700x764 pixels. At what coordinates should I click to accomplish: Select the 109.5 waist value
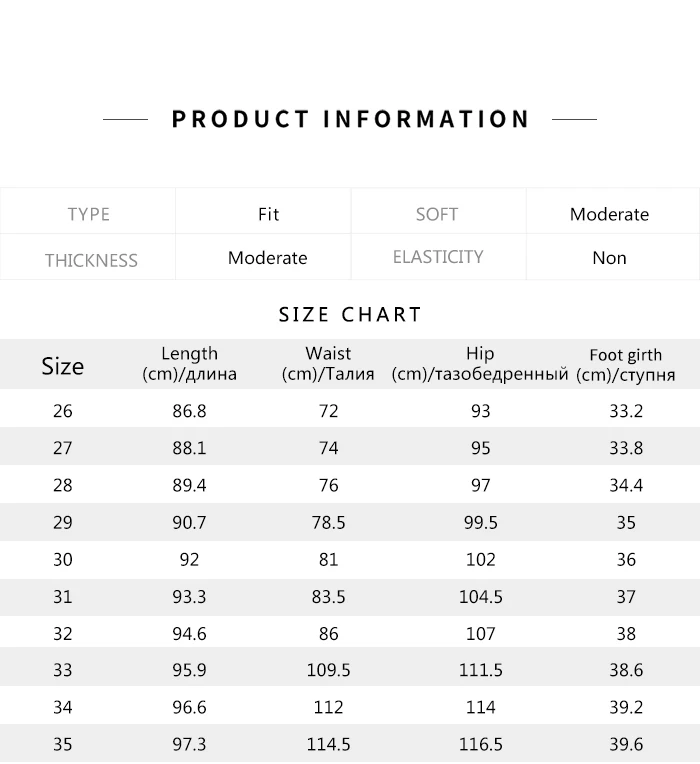click(328, 671)
